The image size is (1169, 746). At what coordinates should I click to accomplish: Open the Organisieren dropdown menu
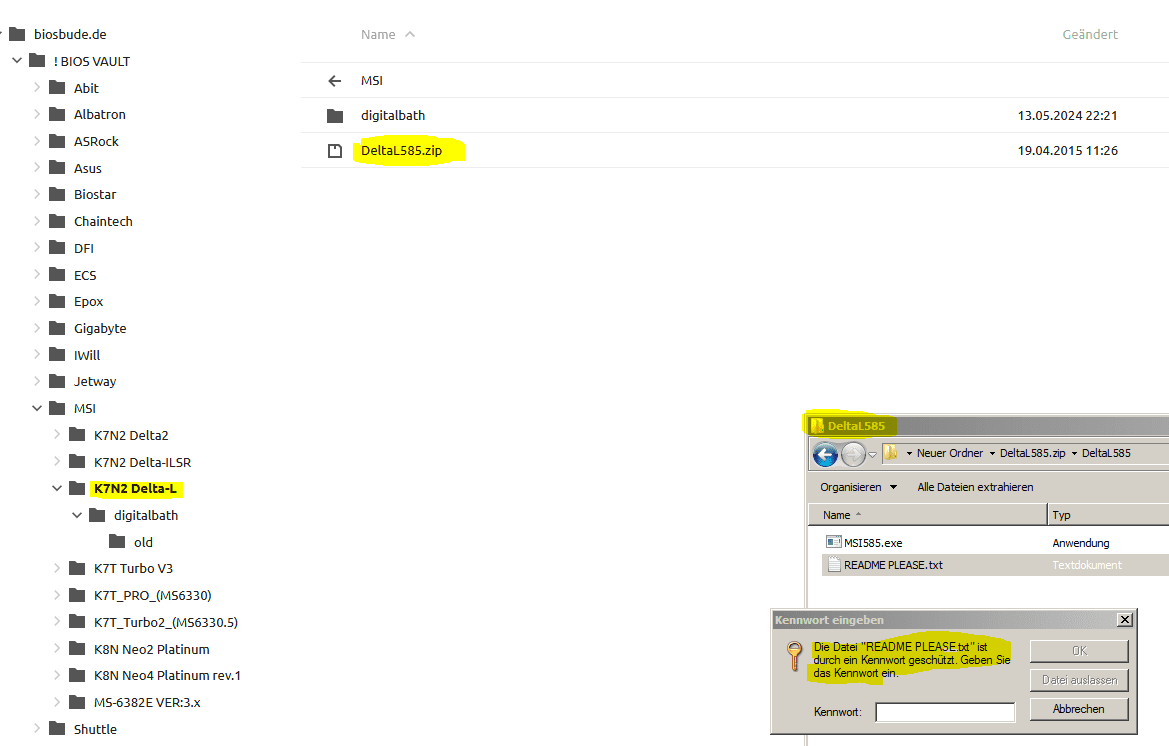859,487
